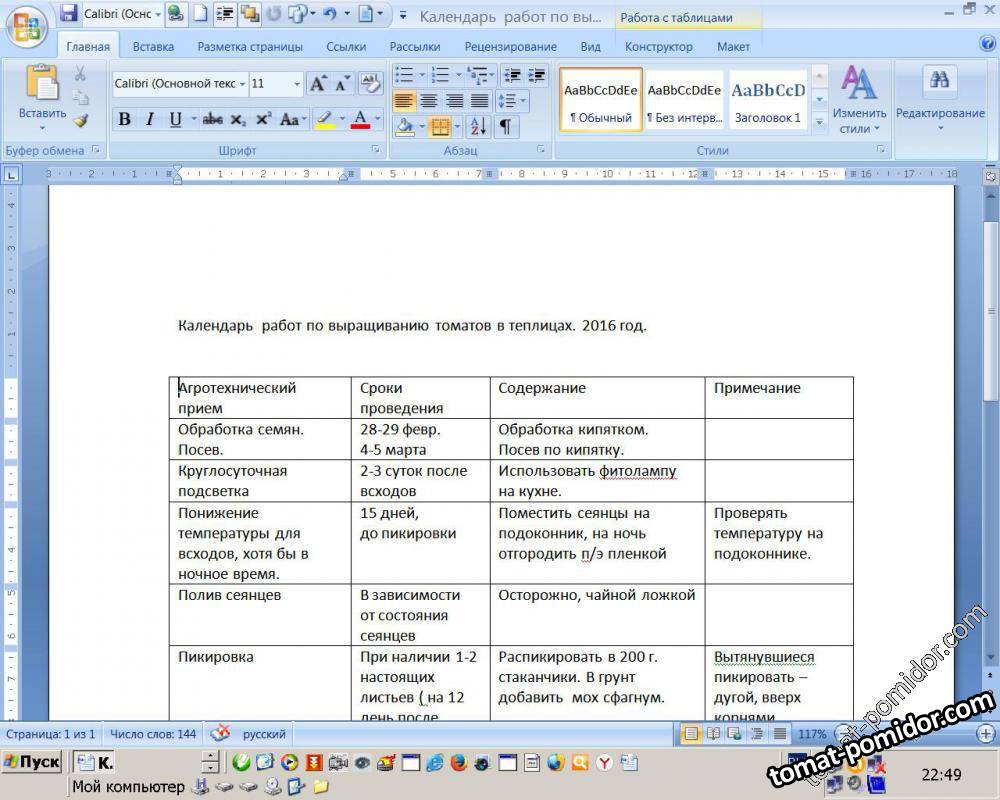
Task: Toggle Bold formatting
Action: [x=125, y=119]
